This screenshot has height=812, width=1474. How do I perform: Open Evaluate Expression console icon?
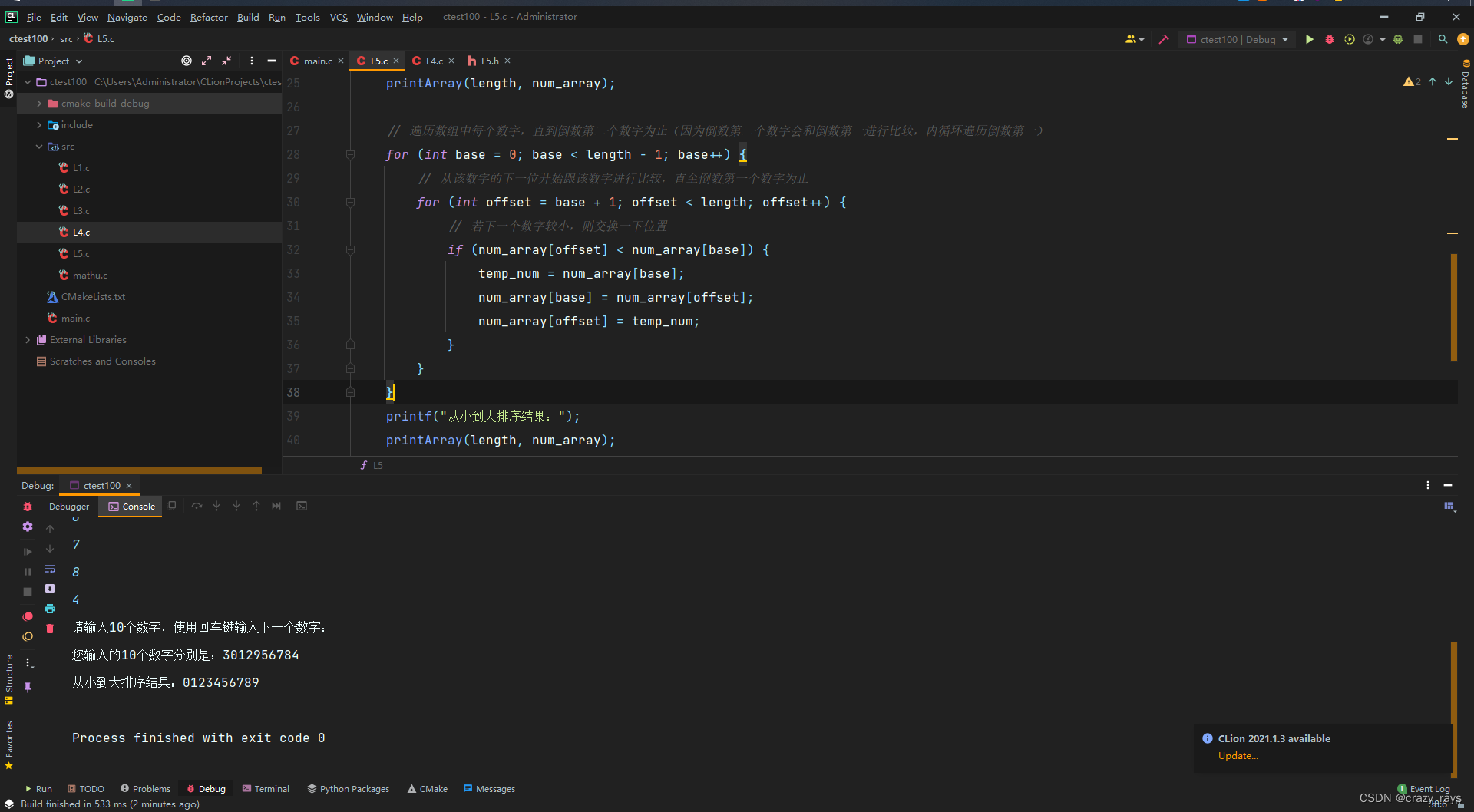302,506
